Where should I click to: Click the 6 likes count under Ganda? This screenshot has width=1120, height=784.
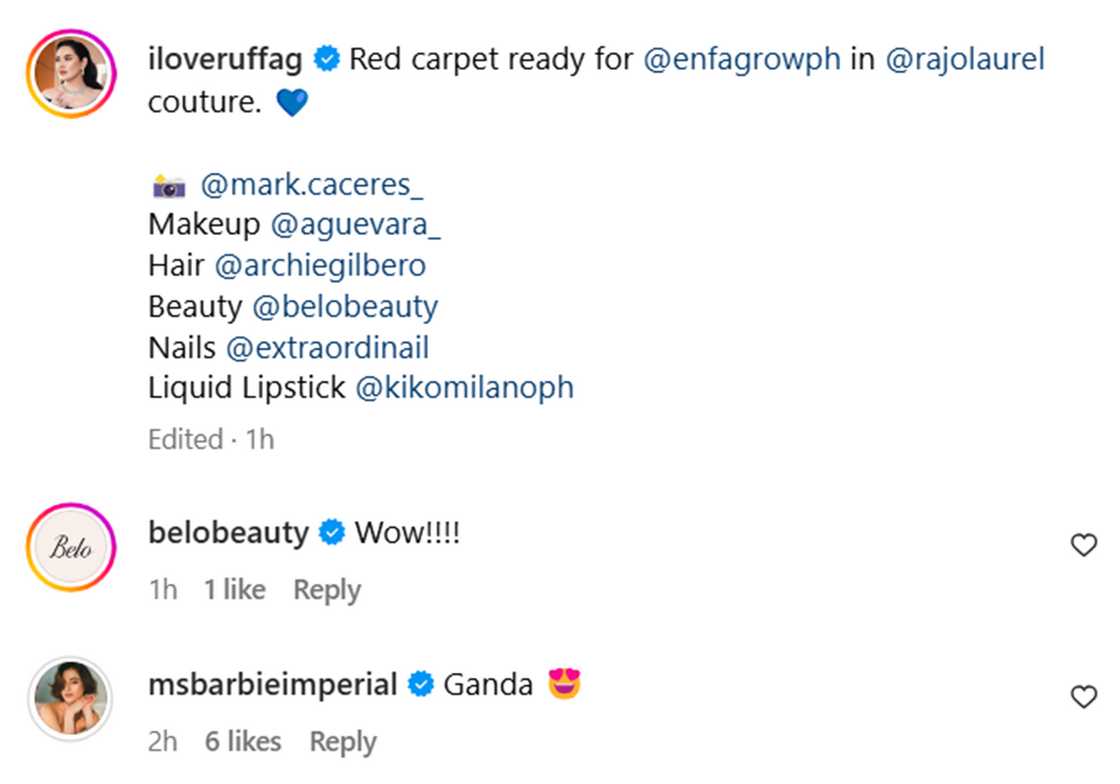(244, 741)
